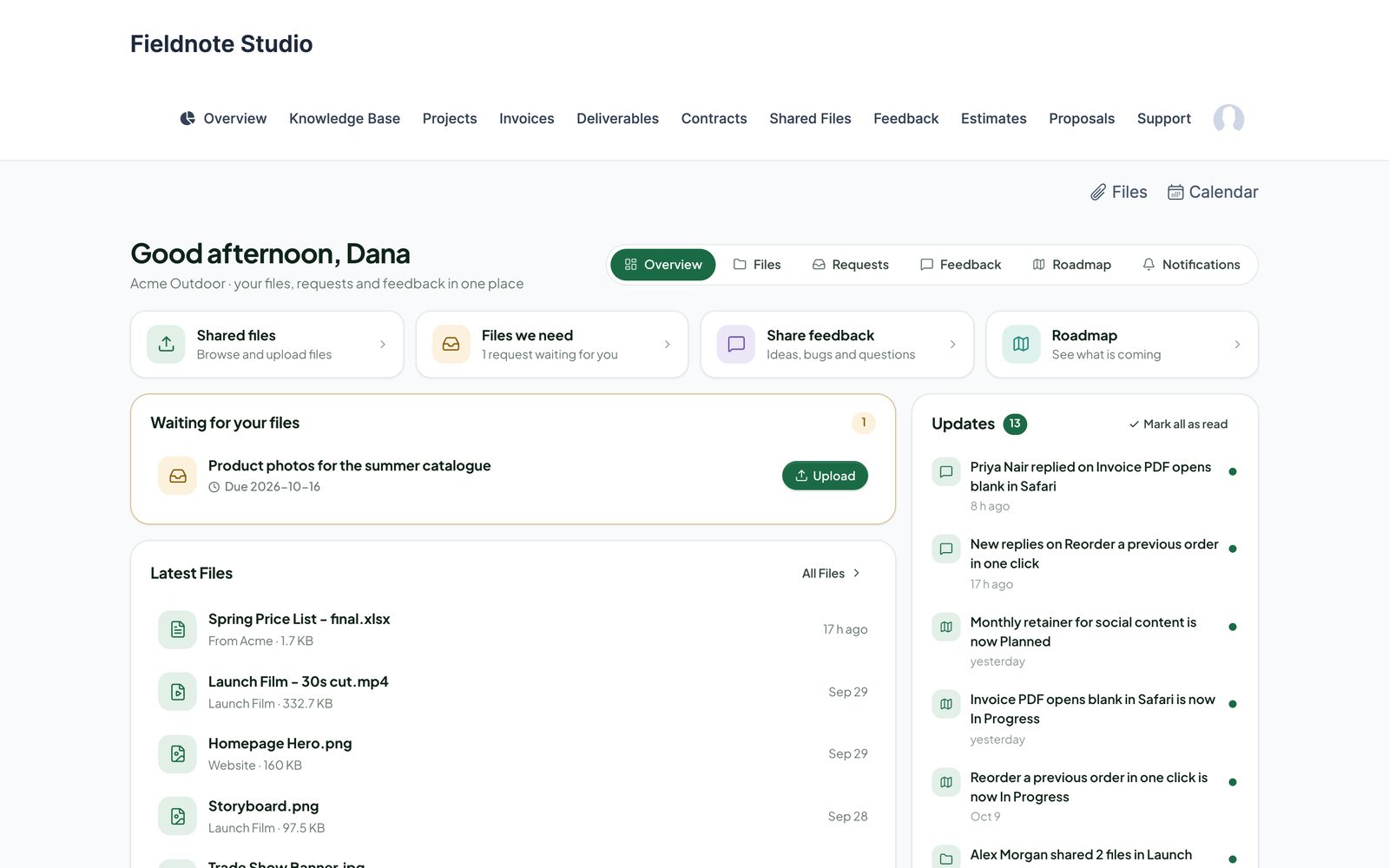Viewport: 1389px width, 868px height.
Task: Click the file icon for Spring Price List
Action: (178, 629)
